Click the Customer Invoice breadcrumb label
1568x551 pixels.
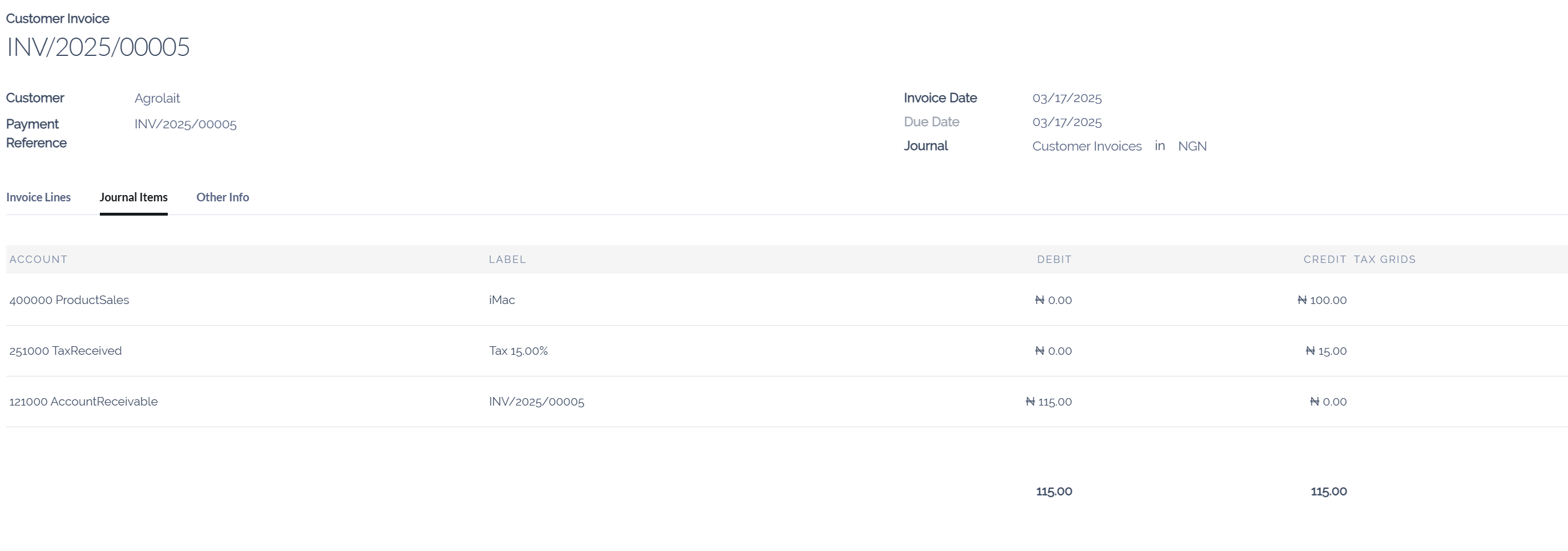(x=58, y=18)
